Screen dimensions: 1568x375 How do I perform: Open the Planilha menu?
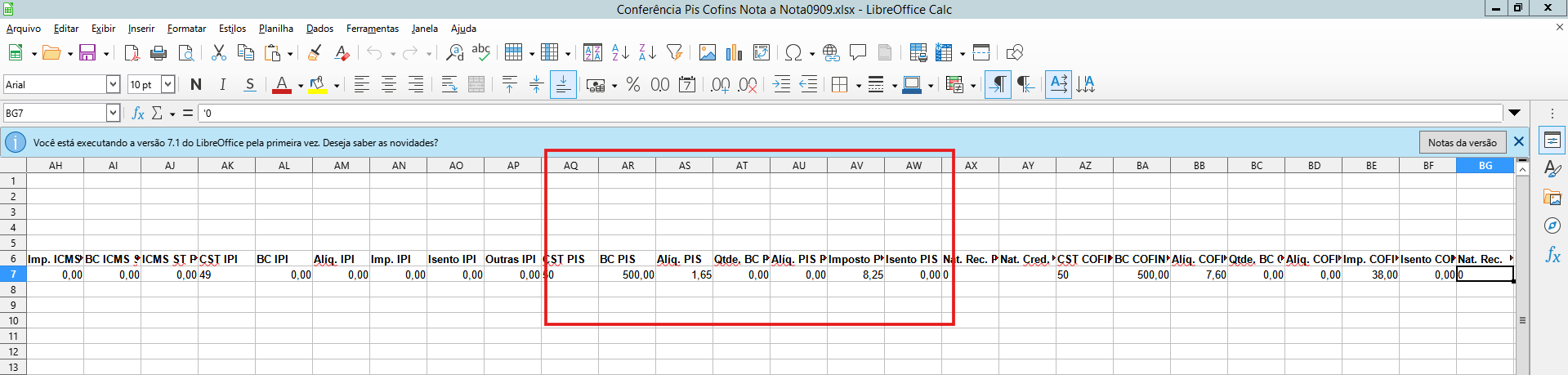276,29
